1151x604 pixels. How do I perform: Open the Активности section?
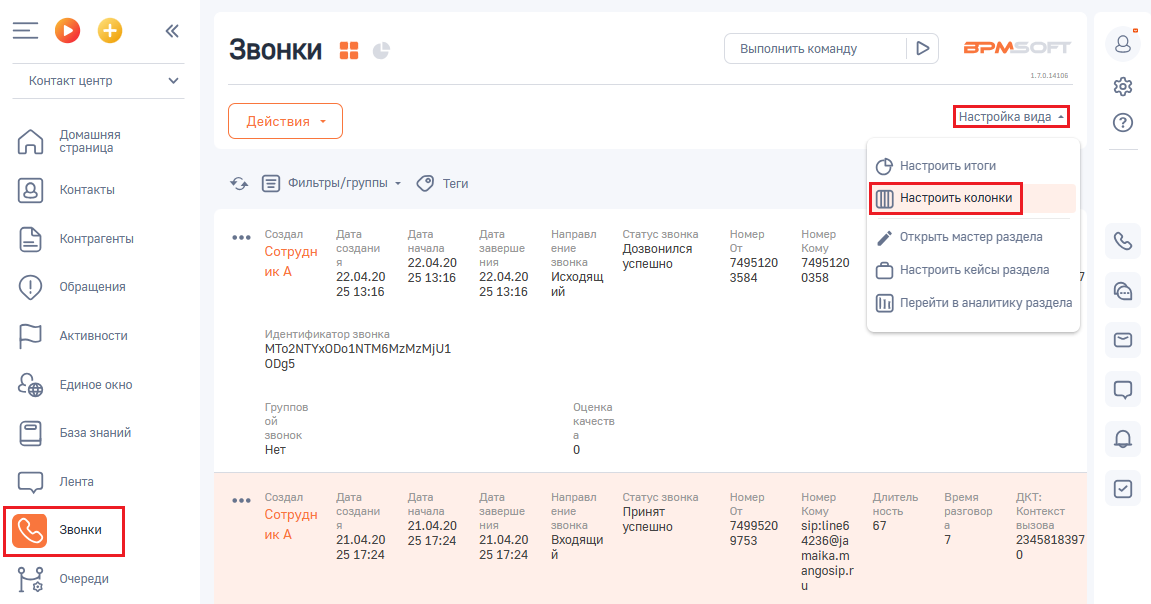[73, 335]
